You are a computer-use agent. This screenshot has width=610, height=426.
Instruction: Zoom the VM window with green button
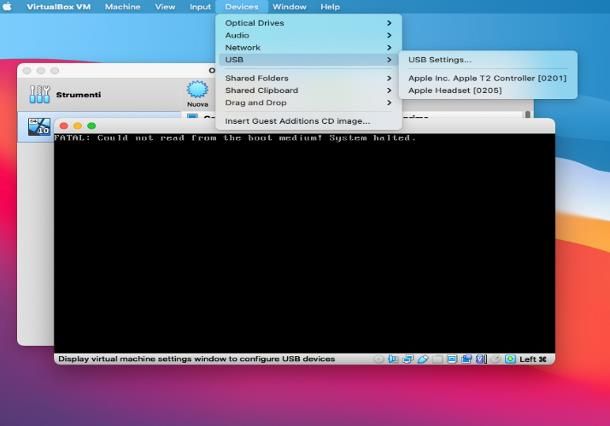pyautogui.click(x=92, y=126)
